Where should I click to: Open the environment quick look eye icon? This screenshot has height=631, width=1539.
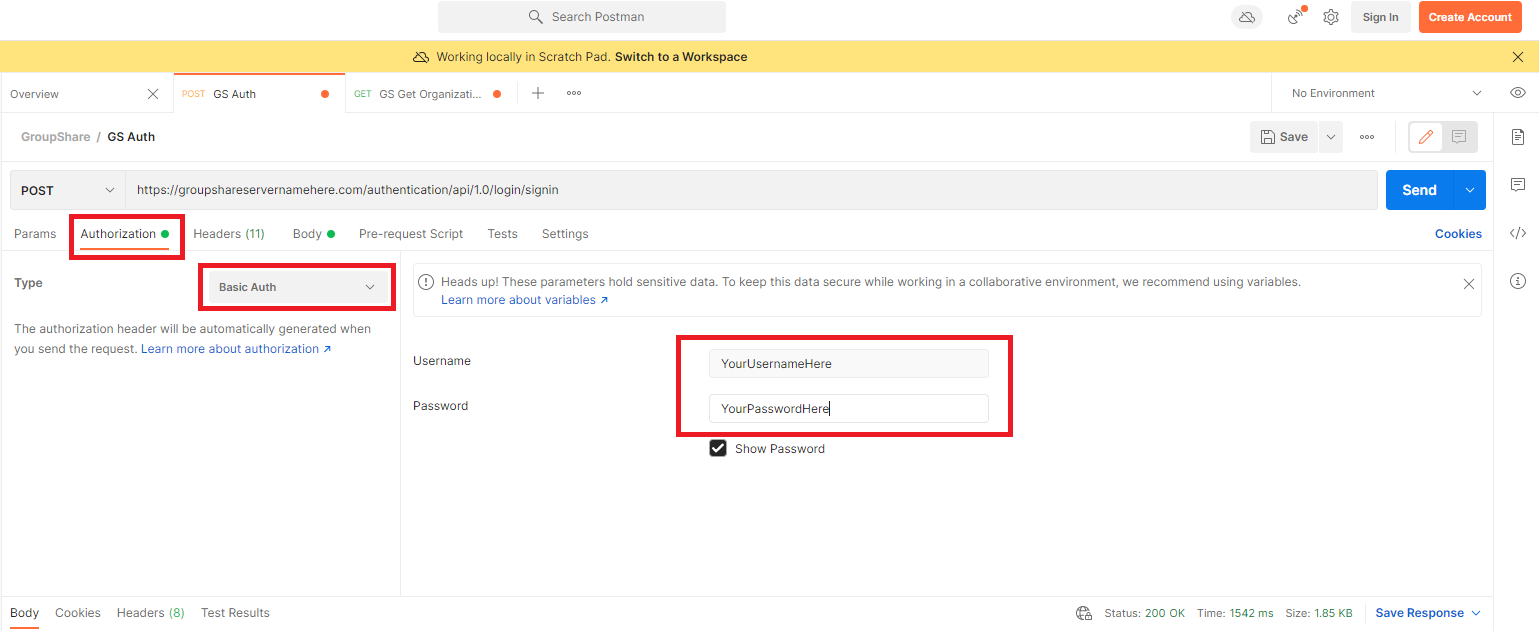coord(1517,93)
